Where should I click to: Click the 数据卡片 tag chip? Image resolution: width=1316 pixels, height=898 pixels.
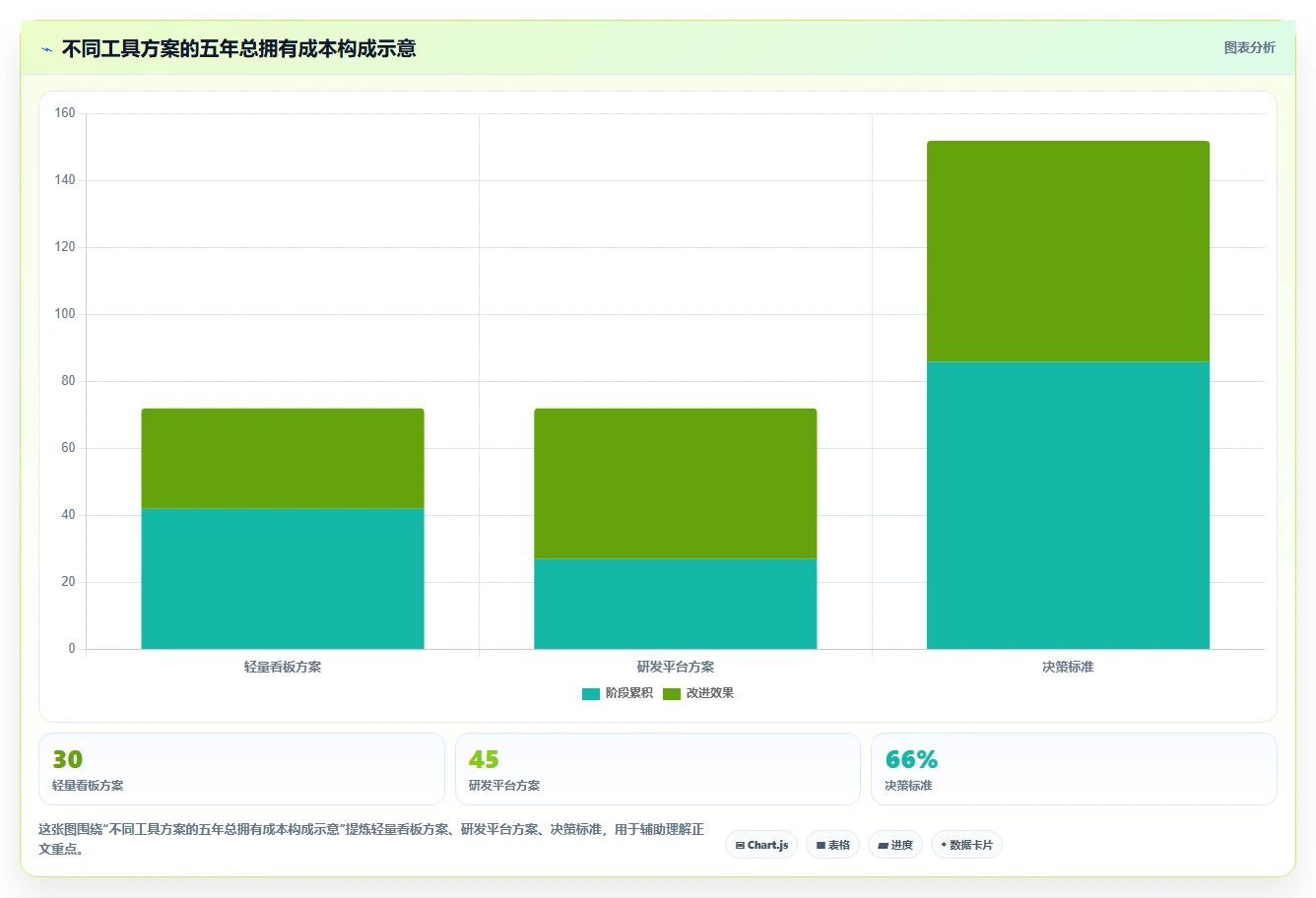[x=966, y=845]
